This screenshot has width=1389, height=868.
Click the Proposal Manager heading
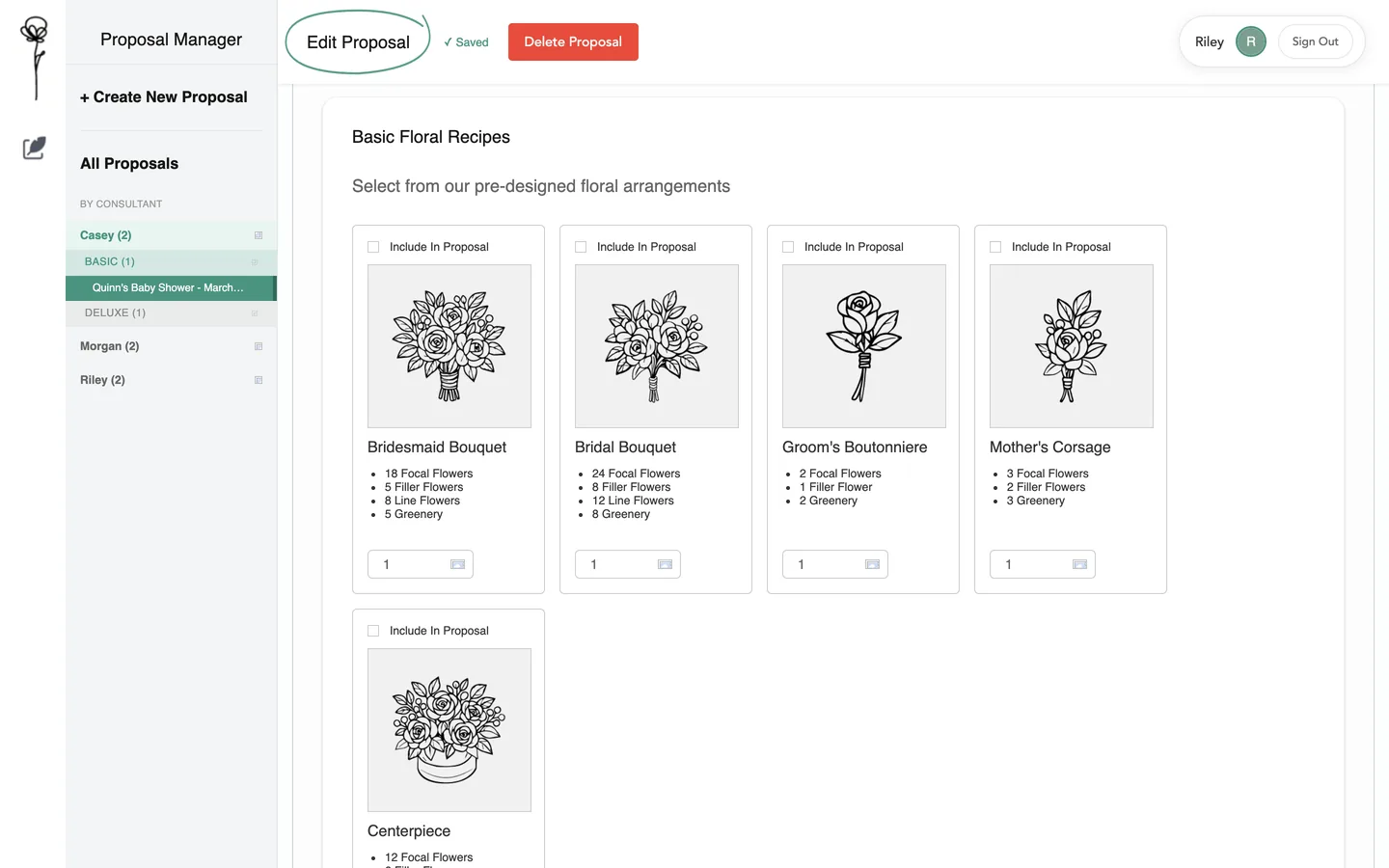pyautogui.click(x=171, y=40)
